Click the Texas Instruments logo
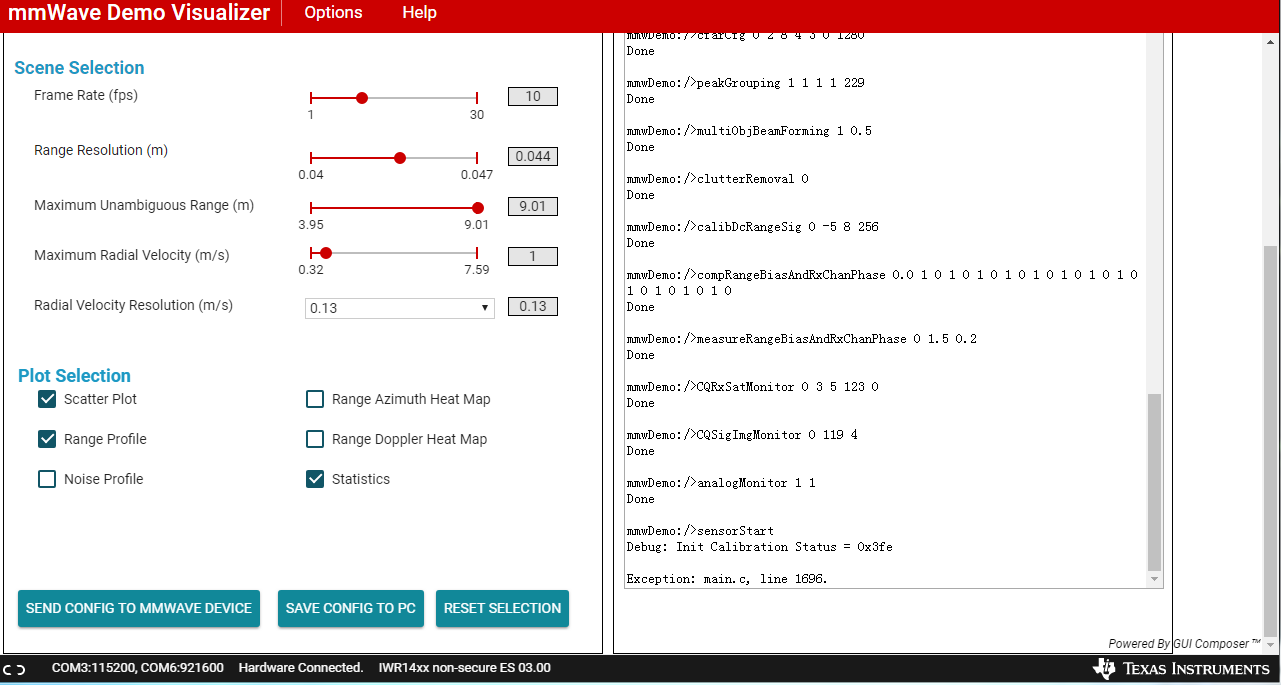The height and width of the screenshot is (685, 1281). [x=1181, y=668]
